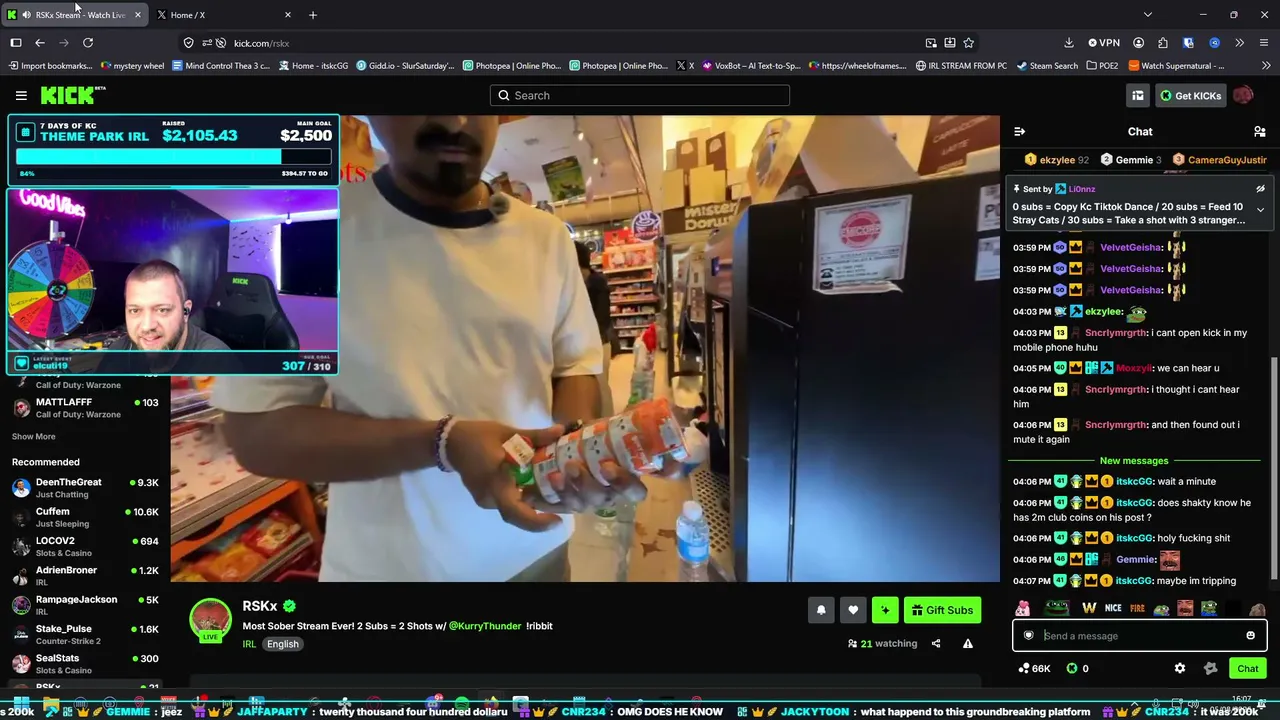Click the @KurryThunder mention link

click(x=485, y=626)
